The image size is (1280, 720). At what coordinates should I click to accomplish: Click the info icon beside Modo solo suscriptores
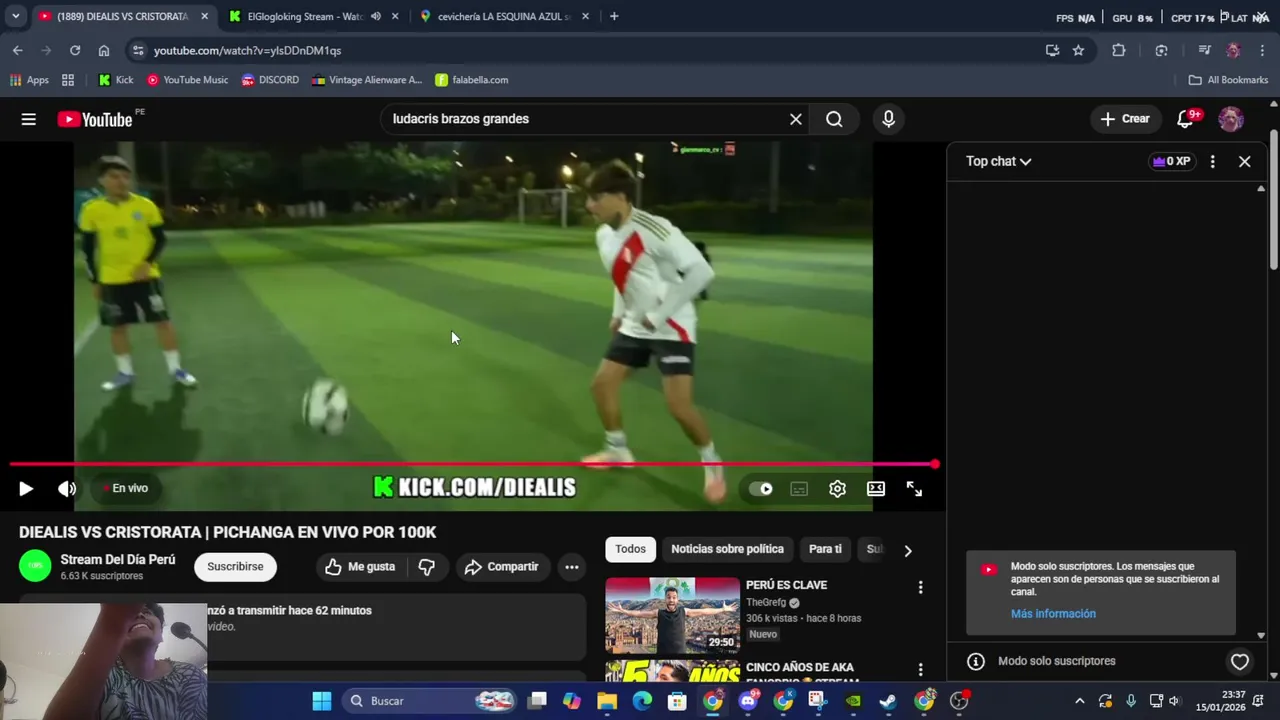(976, 661)
